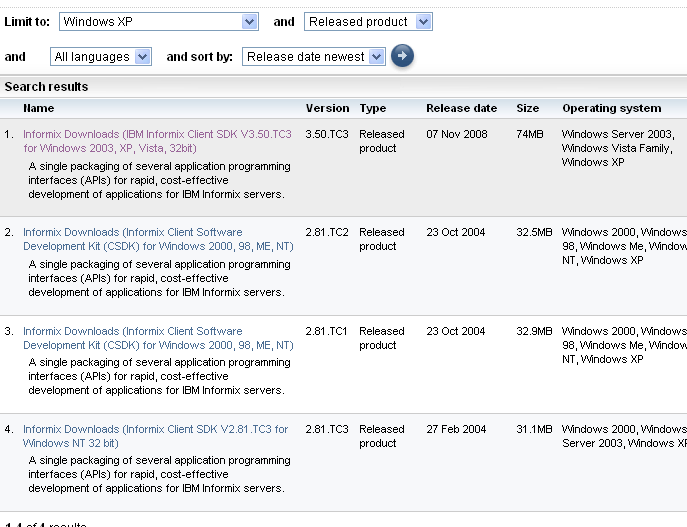
Task: Click the blue arrow submit button
Action: click(402, 56)
